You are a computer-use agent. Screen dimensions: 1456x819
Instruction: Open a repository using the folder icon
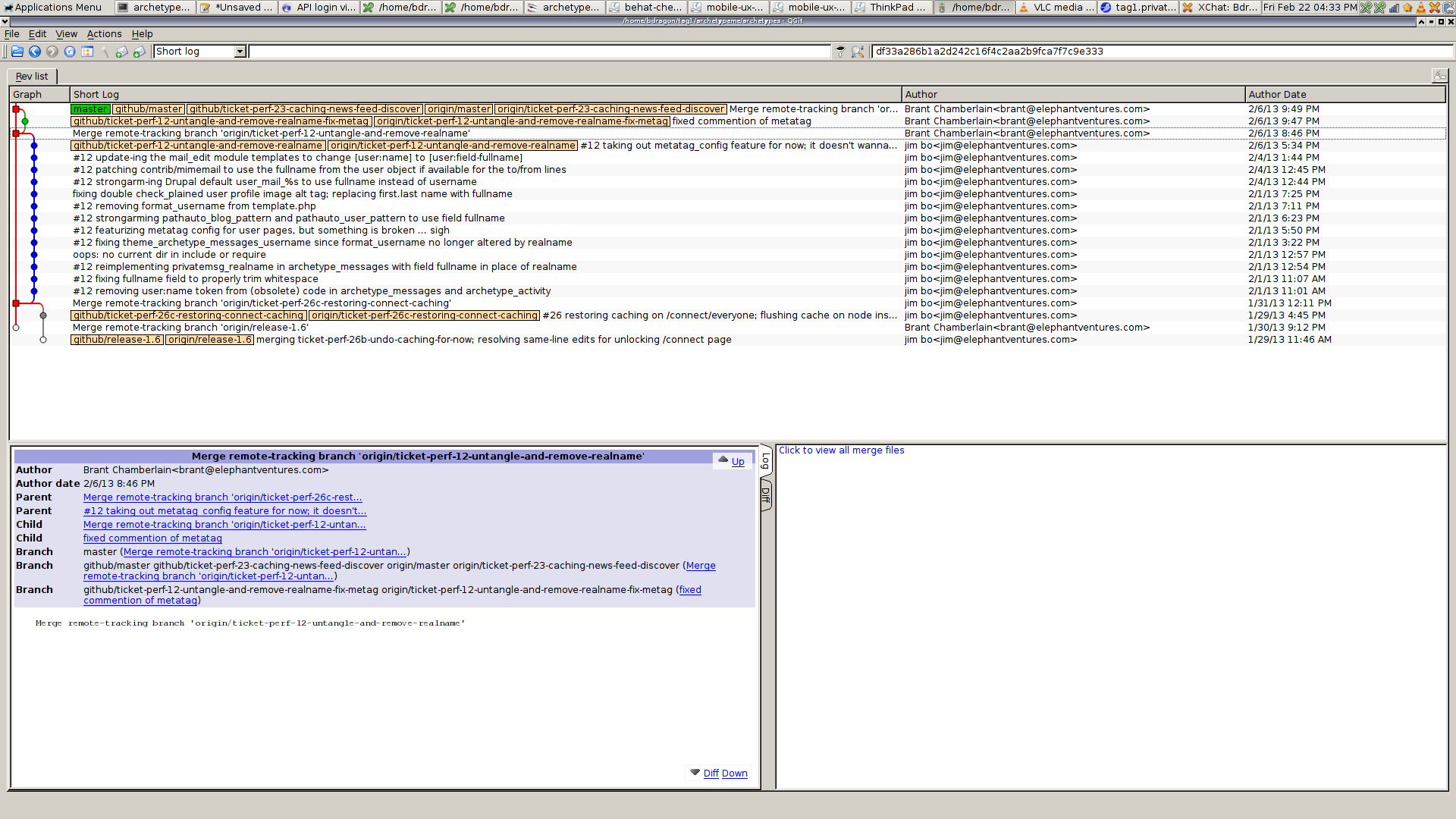17,52
